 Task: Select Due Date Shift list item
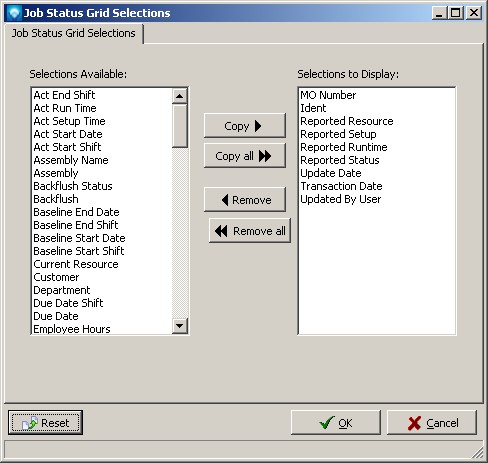68,303
